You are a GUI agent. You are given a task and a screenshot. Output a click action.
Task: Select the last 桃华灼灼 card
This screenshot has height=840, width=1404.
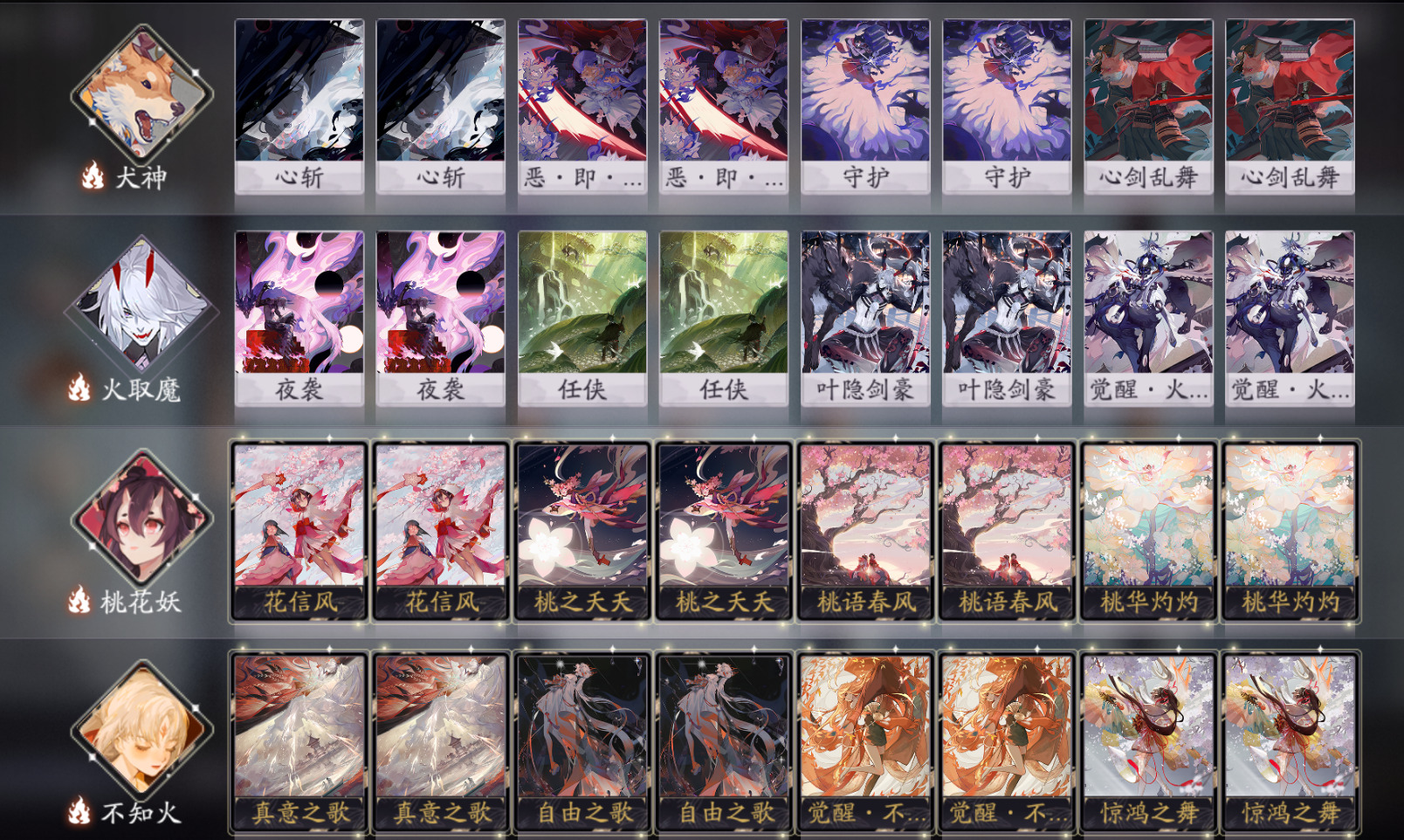(x=1290, y=531)
